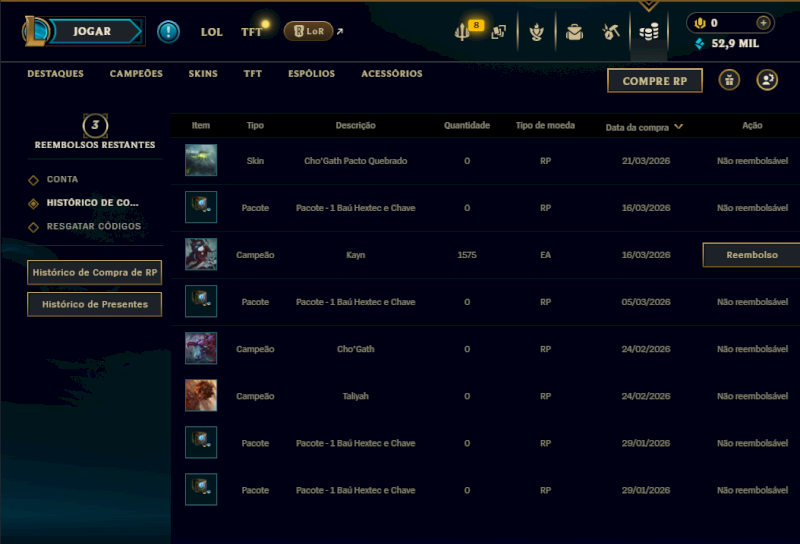Click the EA currency type value
The width and height of the screenshot is (800, 544).
click(545, 255)
